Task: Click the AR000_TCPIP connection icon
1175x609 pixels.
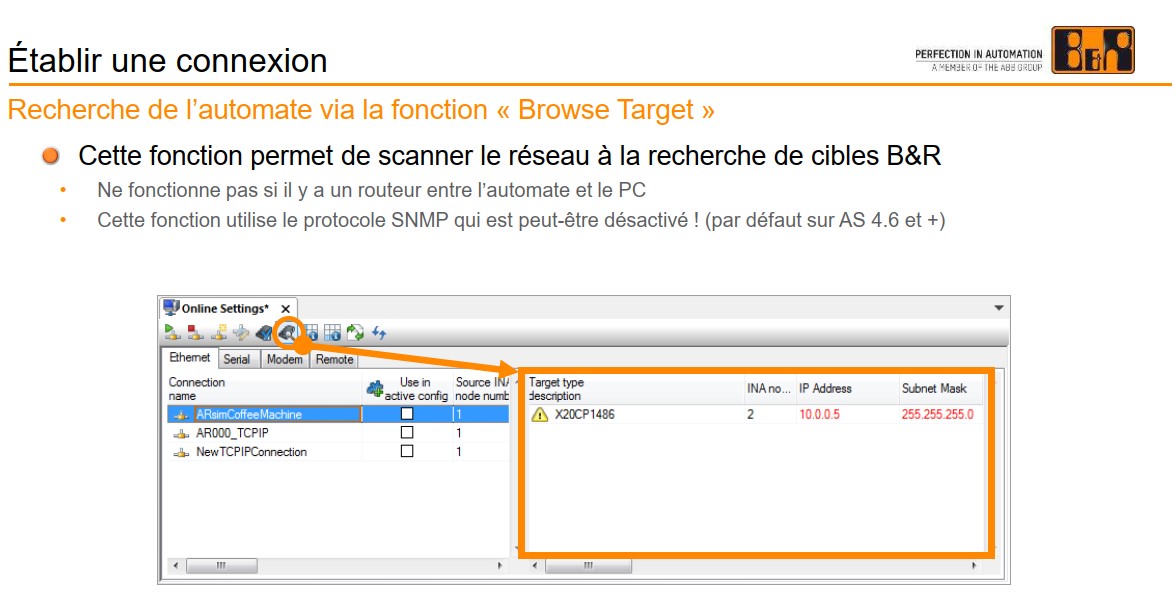Action: (181, 433)
